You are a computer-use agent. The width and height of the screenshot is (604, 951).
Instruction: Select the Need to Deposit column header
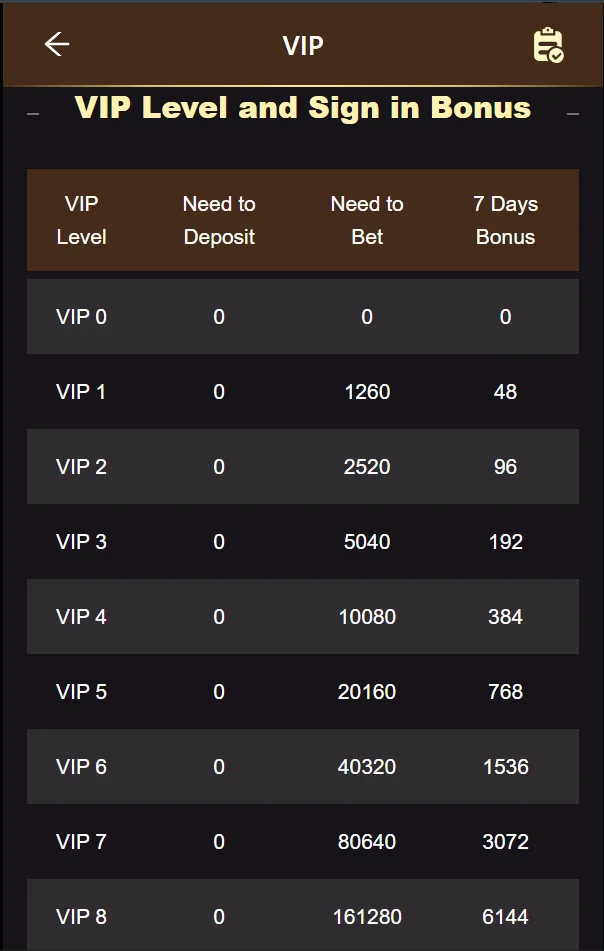click(x=219, y=220)
